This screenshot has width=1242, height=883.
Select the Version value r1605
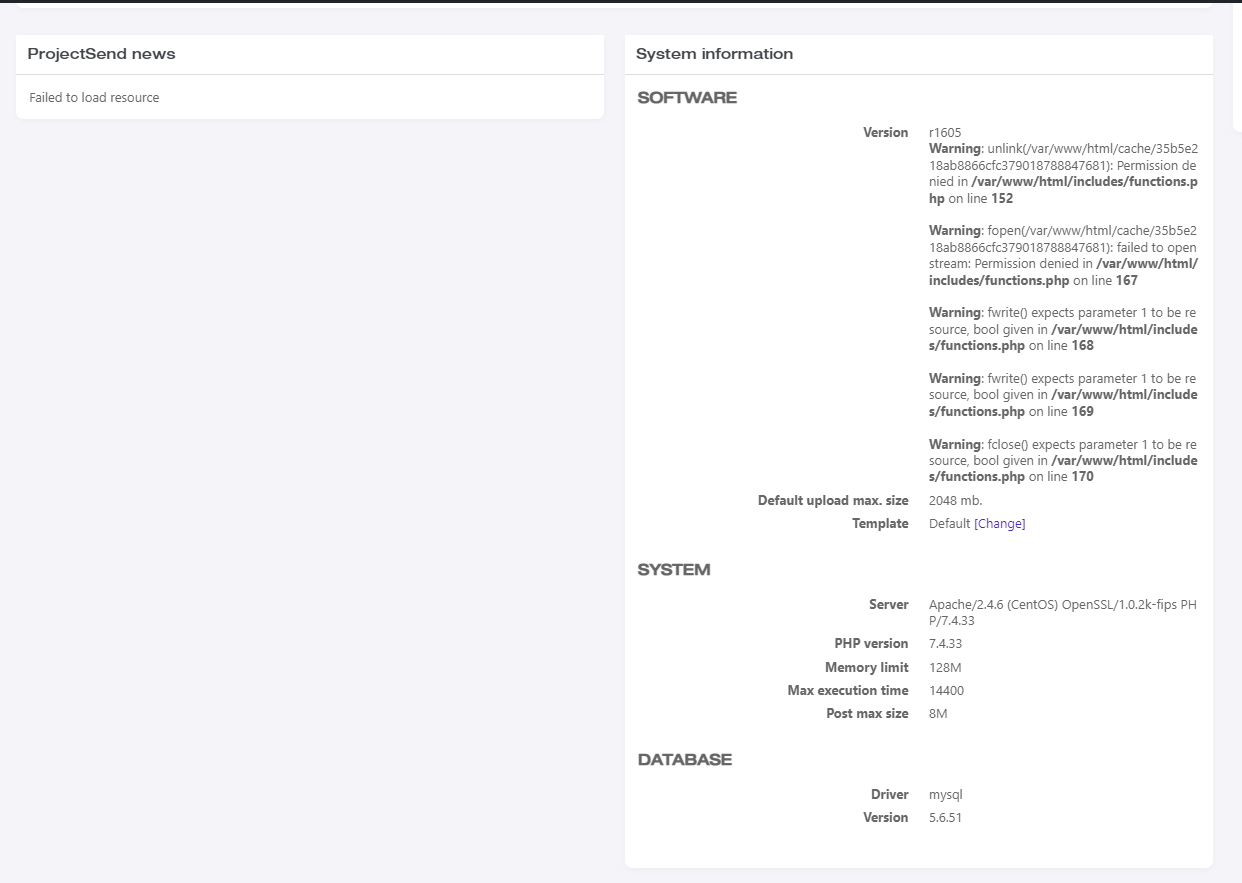[944, 132]
